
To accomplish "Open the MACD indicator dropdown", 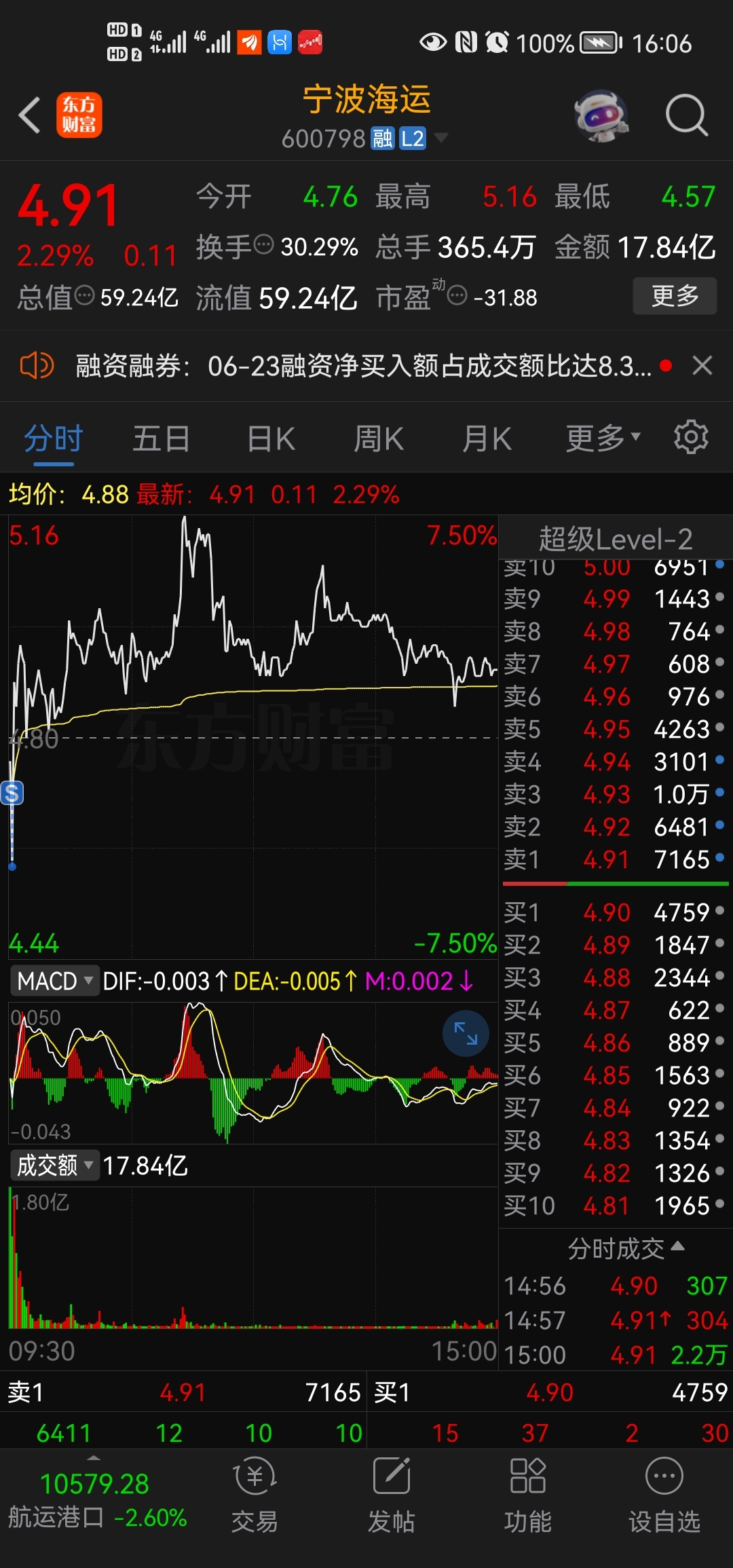I will (x=56, y=981).
